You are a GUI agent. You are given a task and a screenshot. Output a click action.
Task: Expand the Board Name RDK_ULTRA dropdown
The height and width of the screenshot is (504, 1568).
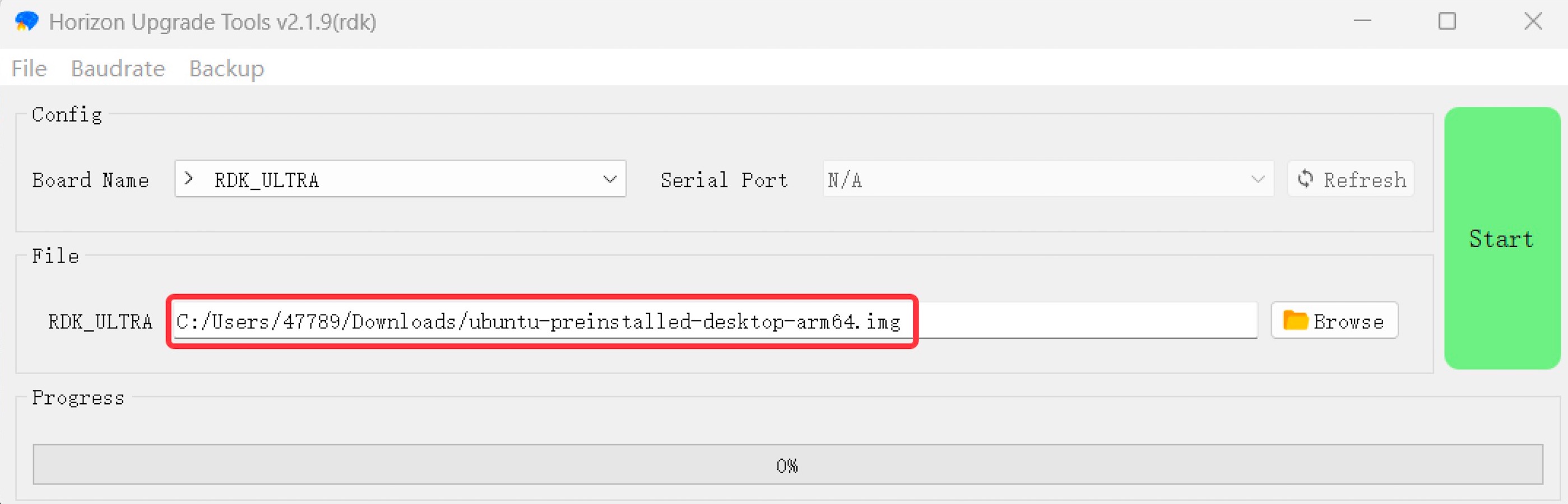click(x=400, y=179)
